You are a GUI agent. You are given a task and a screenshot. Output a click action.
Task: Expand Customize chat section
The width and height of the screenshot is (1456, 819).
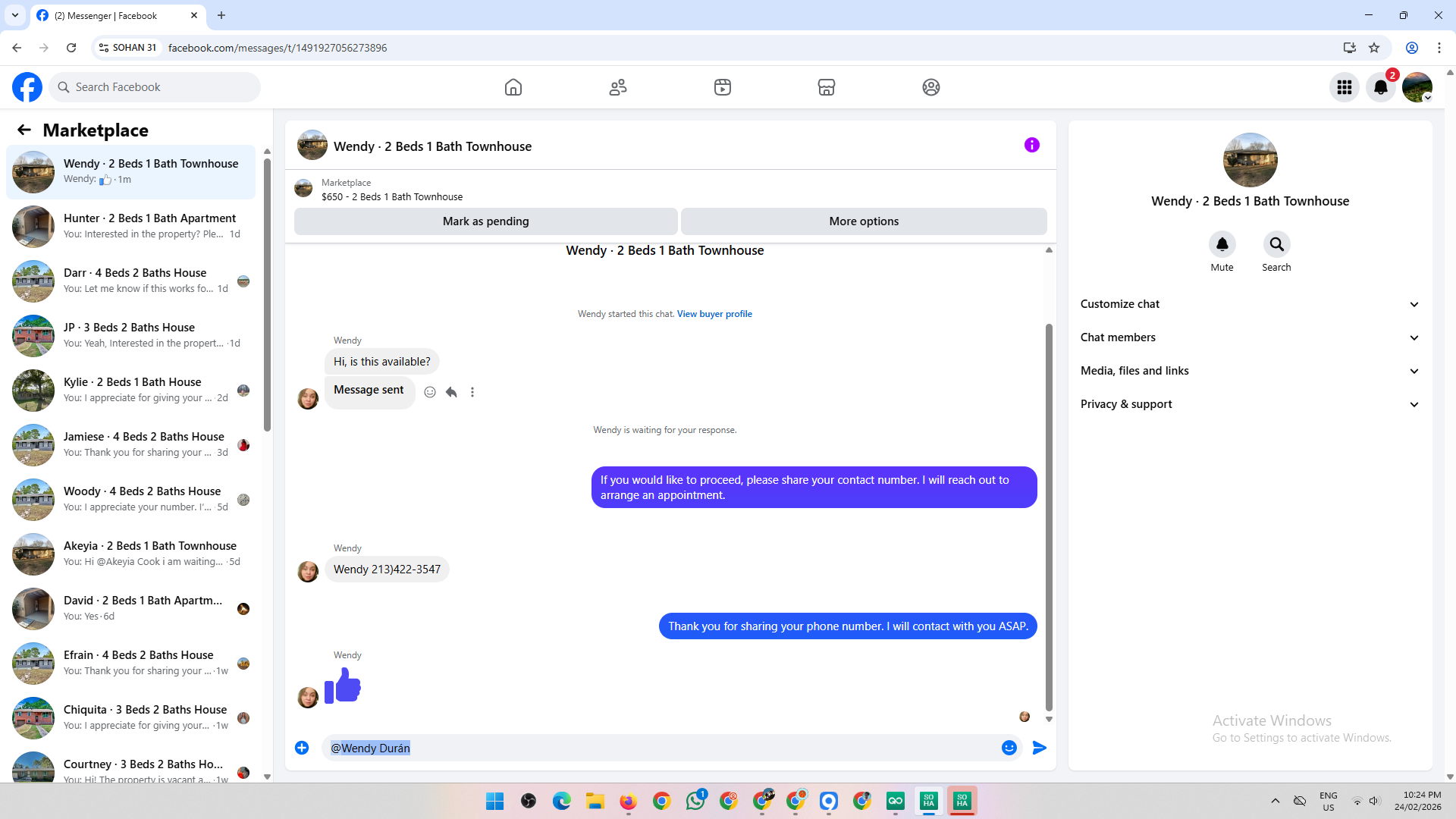tap(1249, 304)
